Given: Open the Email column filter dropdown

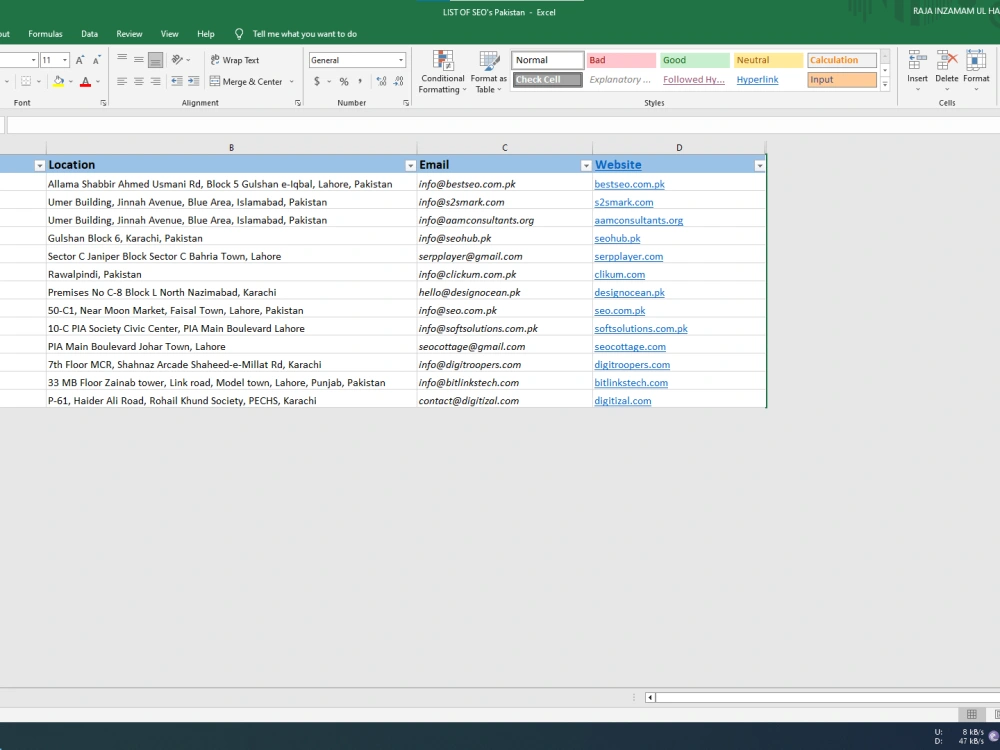Looking at the screenshot, I should [x=585, y=166].
